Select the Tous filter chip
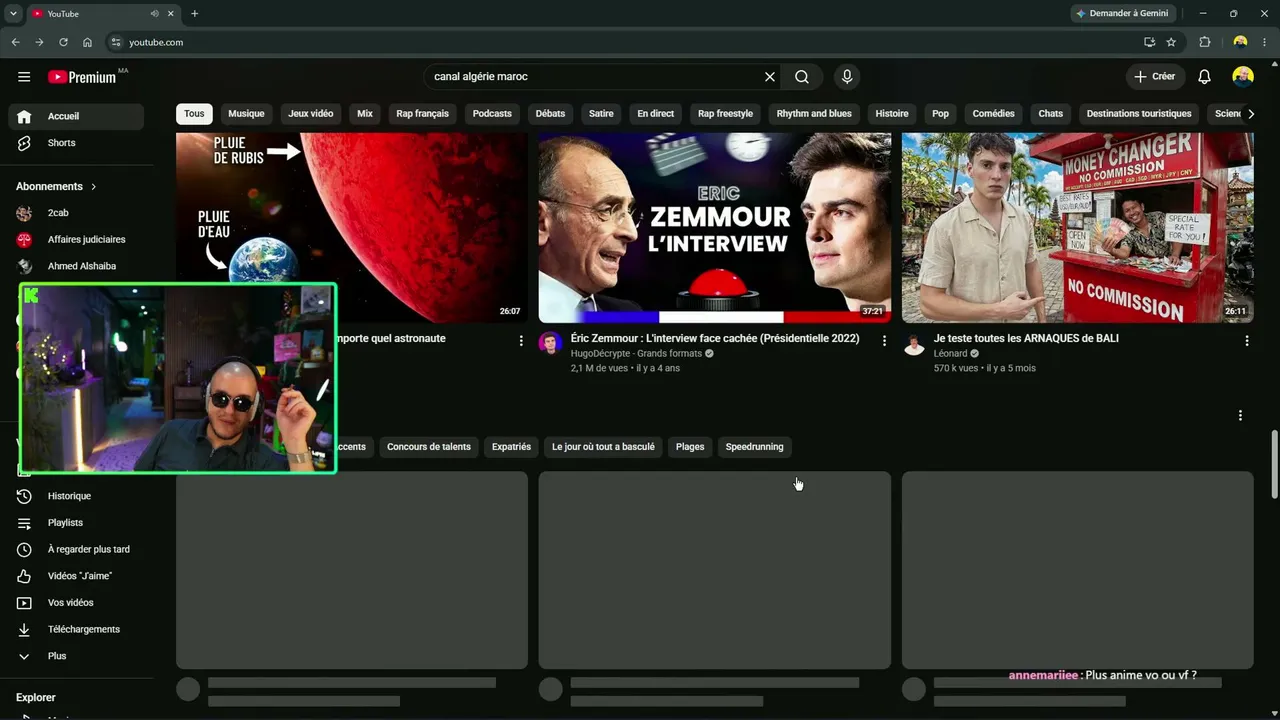Image resolution: width=1280 pixels, height=720 pixels. (194, 114)
